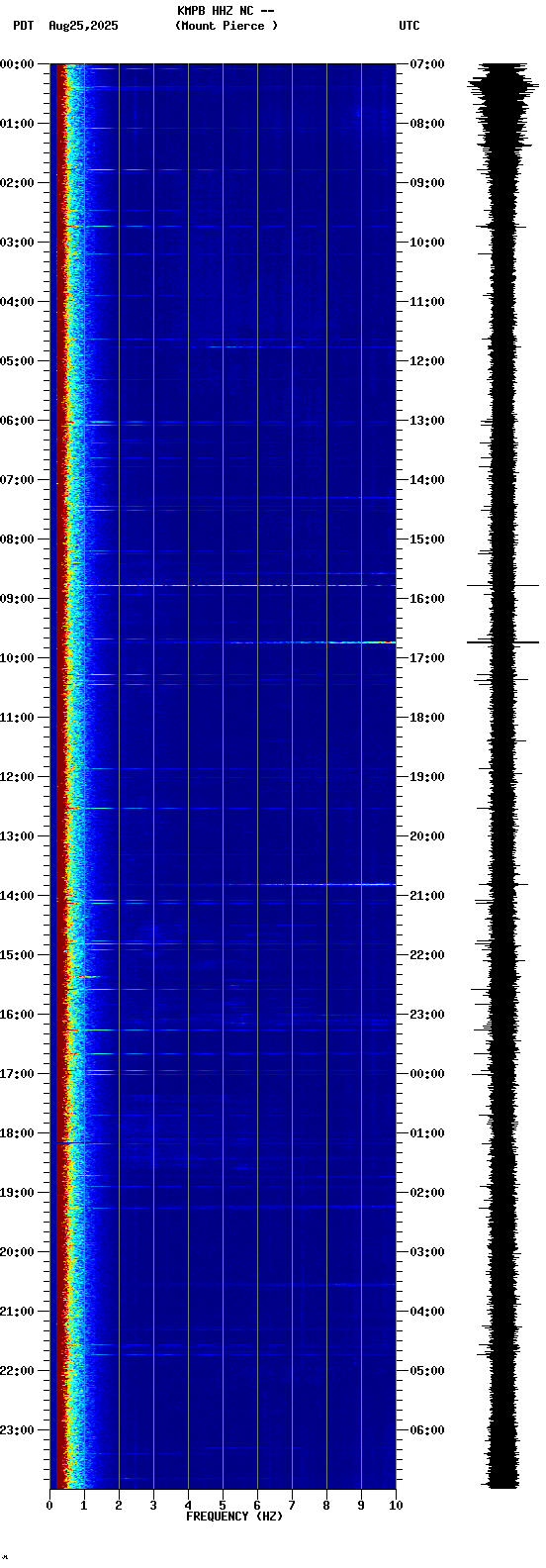
Task: Click the 00:00 PDT time tick label
Action: 17,64
